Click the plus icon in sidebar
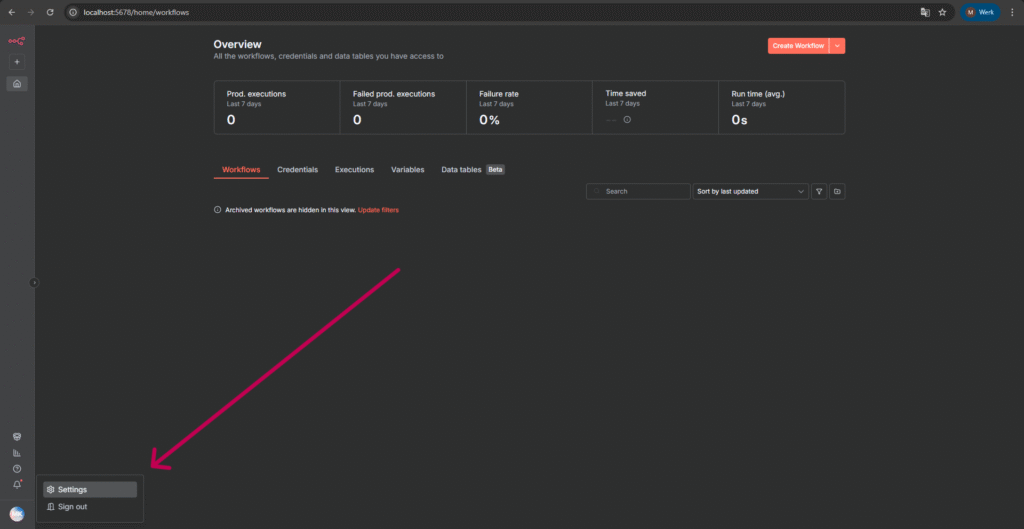This screenshot has width=1024, height=529. pos(17,62)
